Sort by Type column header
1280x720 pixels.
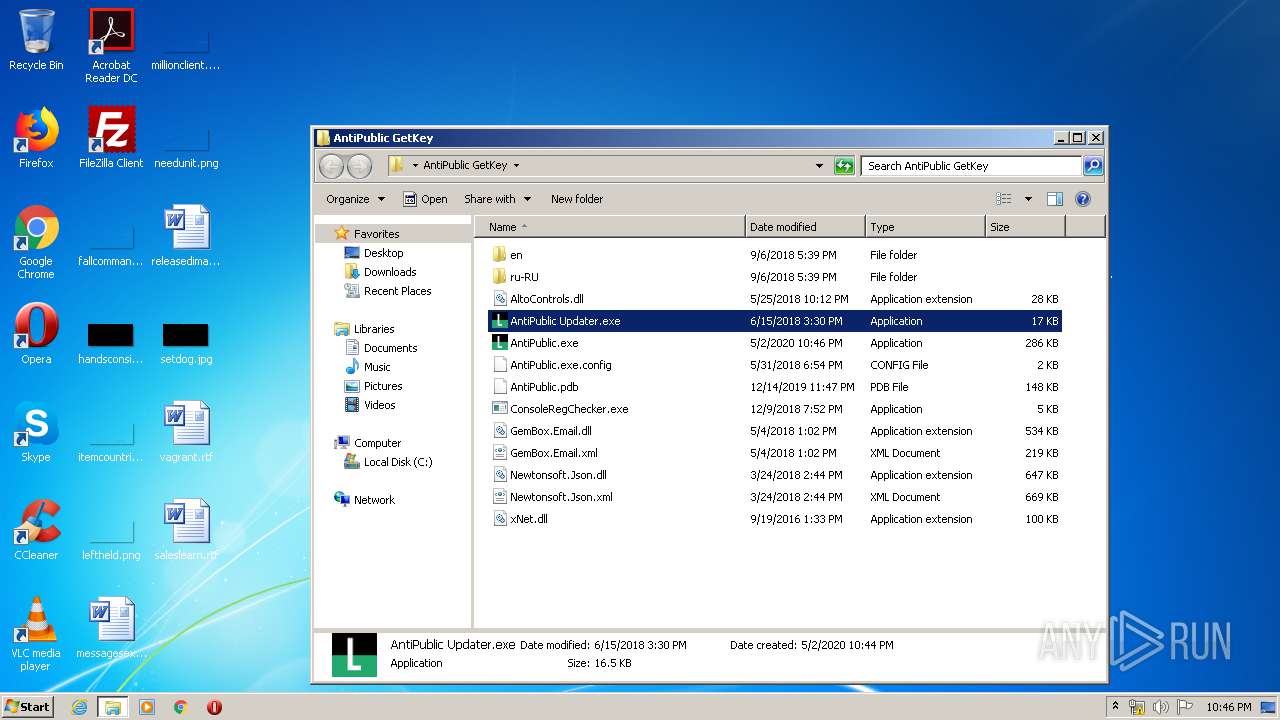point(925,227)
